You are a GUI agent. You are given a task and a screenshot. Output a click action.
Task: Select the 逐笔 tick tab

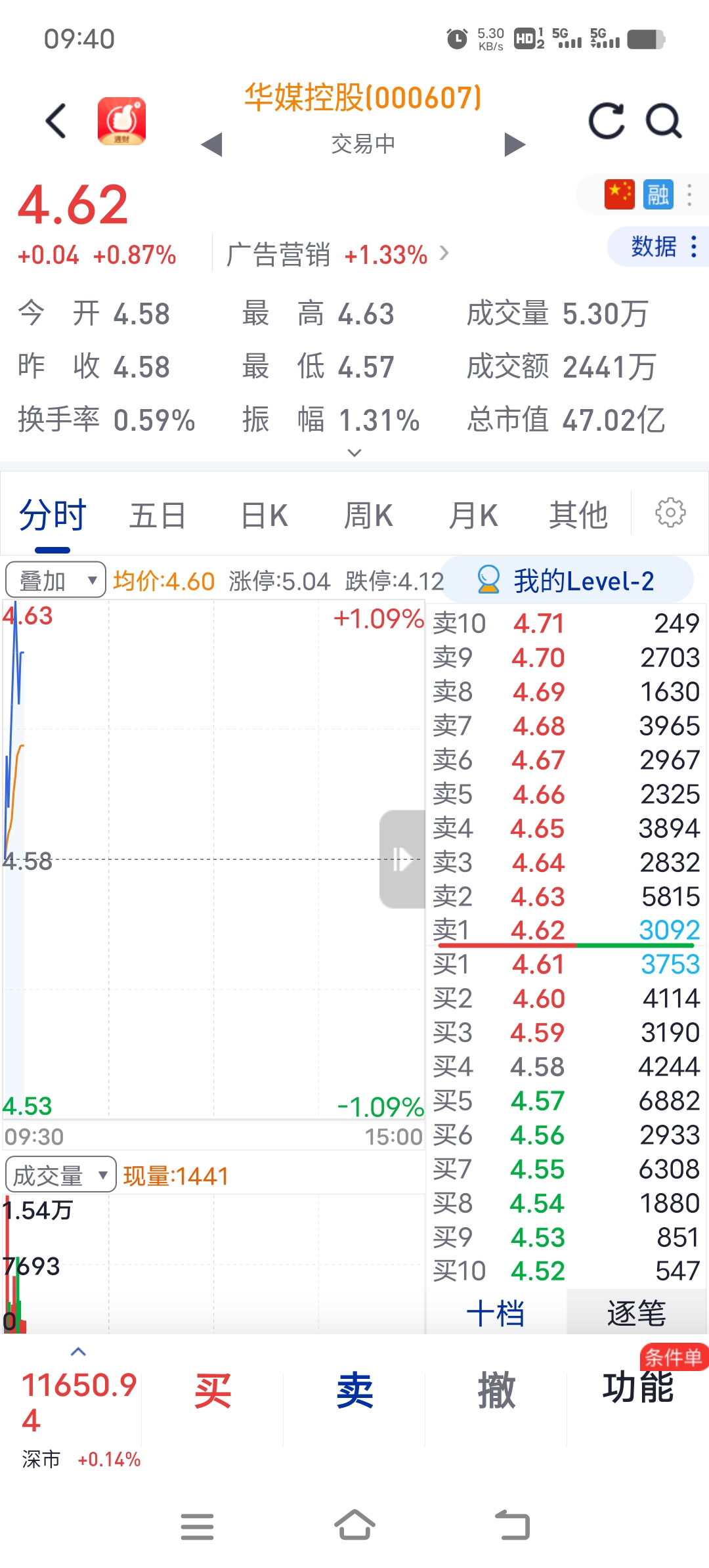(x=636, y=1313)
